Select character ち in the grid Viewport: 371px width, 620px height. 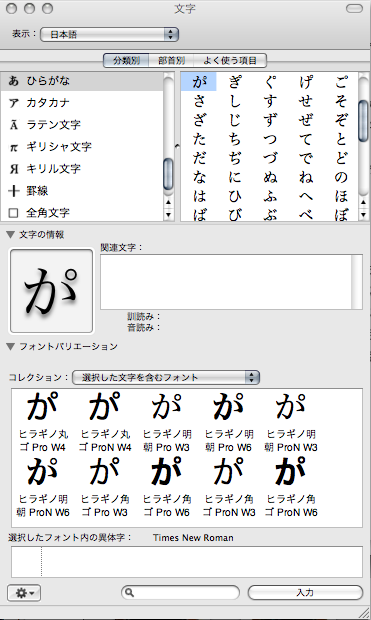(235, 139)
